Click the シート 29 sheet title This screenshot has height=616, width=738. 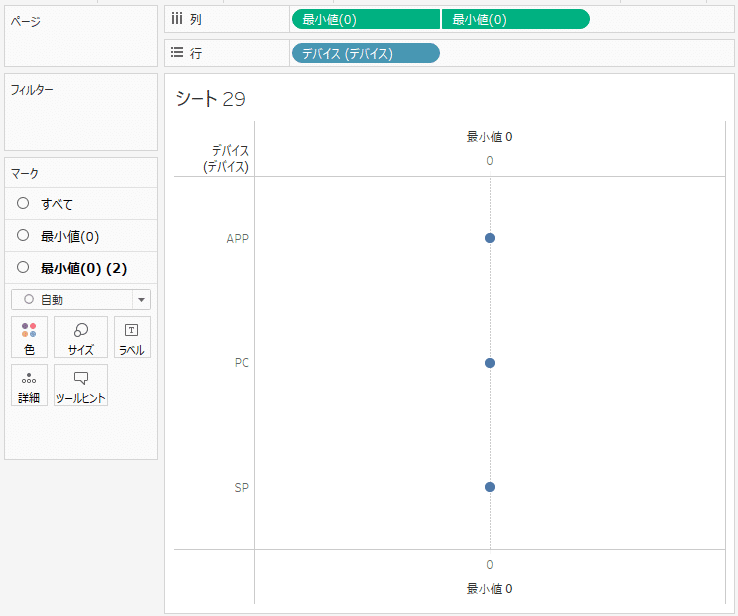(210, 99)
